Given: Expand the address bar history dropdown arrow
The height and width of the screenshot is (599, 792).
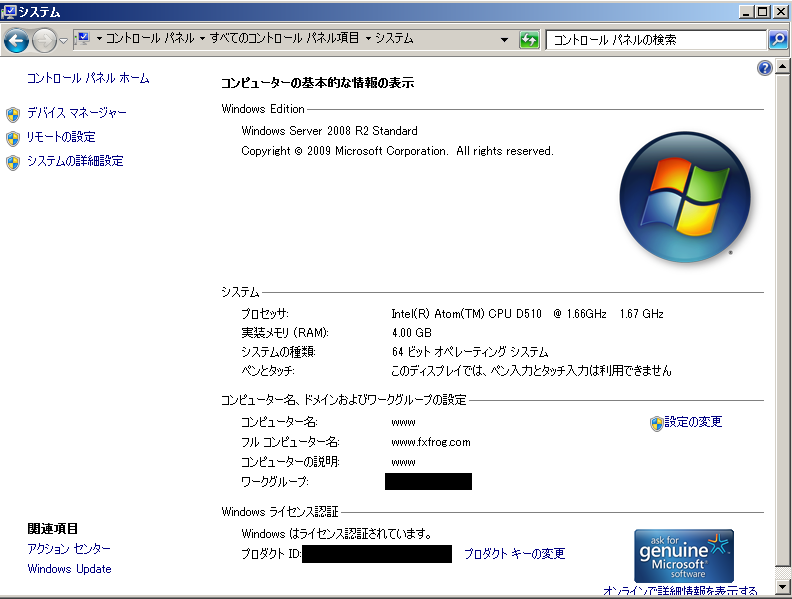Looking at the screenshot, I should pos(504,40).
